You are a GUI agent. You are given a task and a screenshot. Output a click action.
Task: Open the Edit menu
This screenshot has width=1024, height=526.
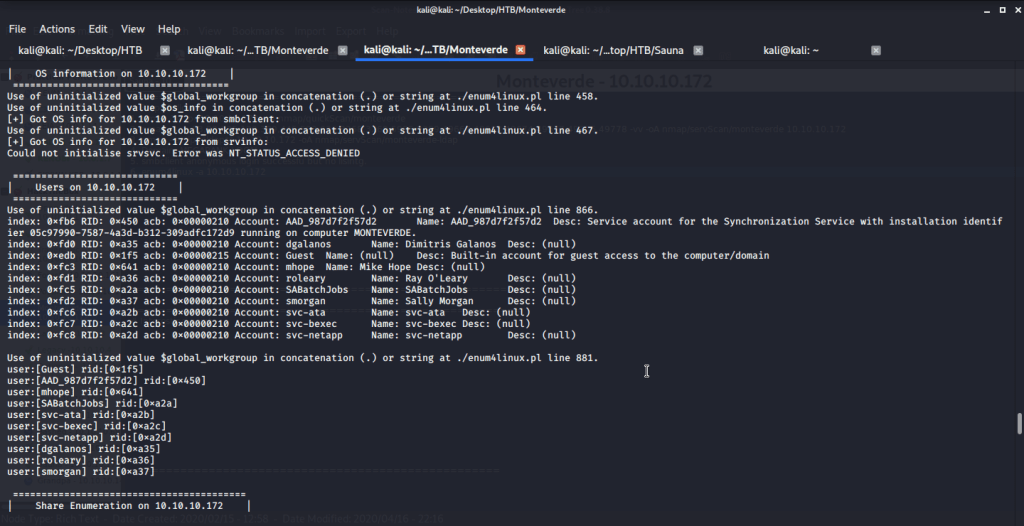click(x=98, y=29)
